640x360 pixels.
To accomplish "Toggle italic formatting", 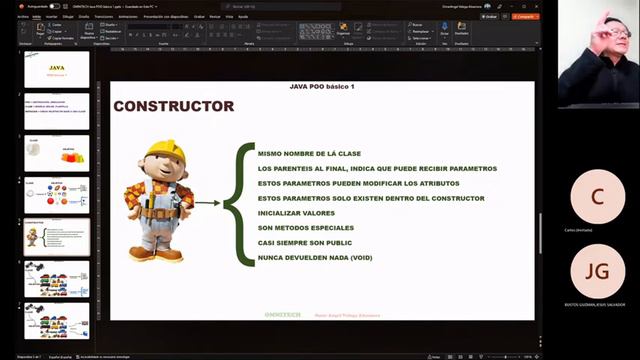I will 137,35.
